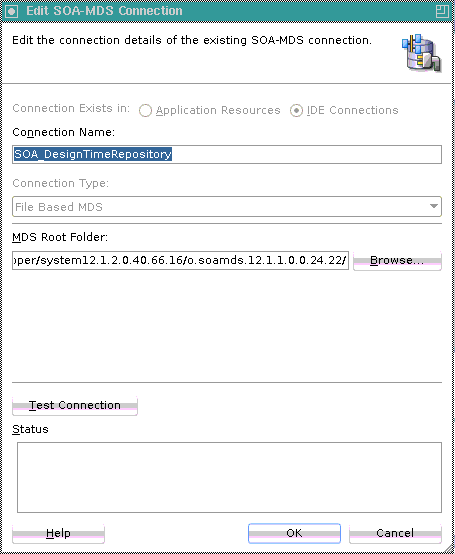Click the MDS Root Folder path field
455x554 pixels.
point(181,260)
